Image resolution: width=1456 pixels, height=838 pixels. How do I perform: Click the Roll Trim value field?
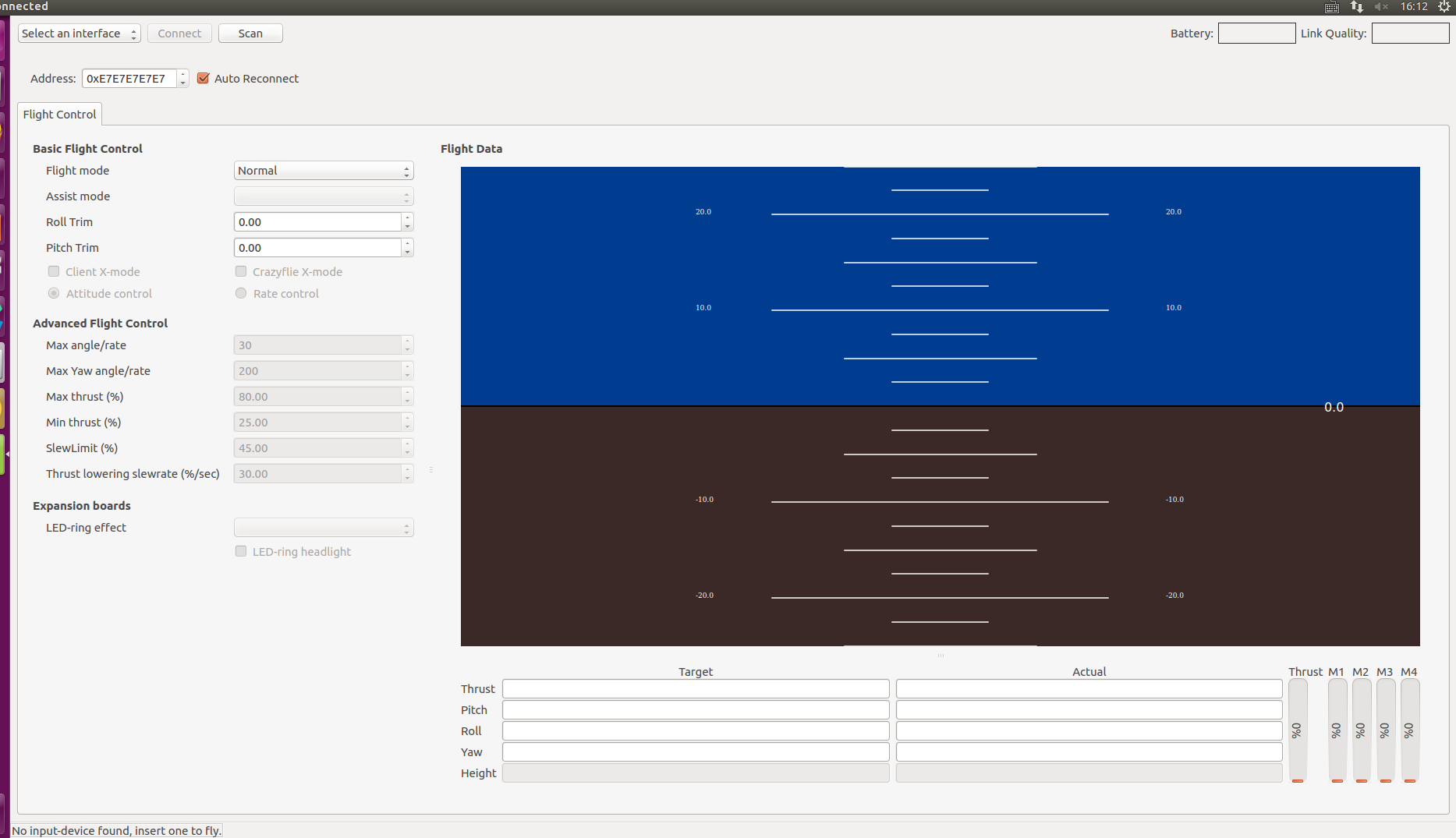(x=317, y=222)
